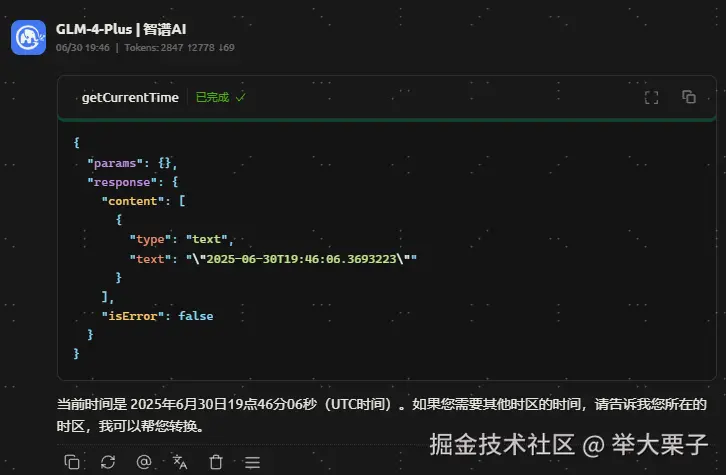Copy the assistant message text

[72, 462]
